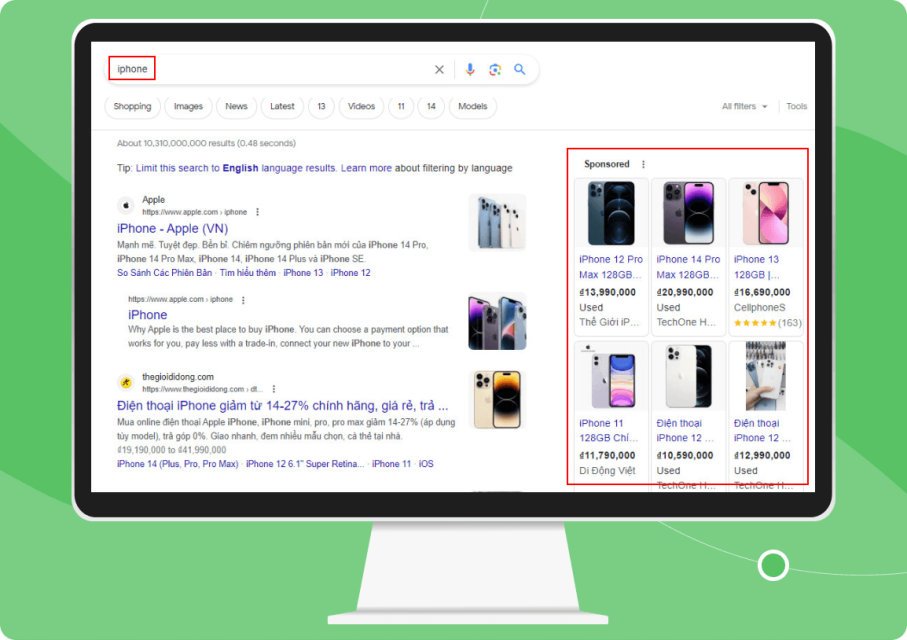Screen dimensions: 907x640
Task: Select the Videos filter chip
Action: coord(361,106)
